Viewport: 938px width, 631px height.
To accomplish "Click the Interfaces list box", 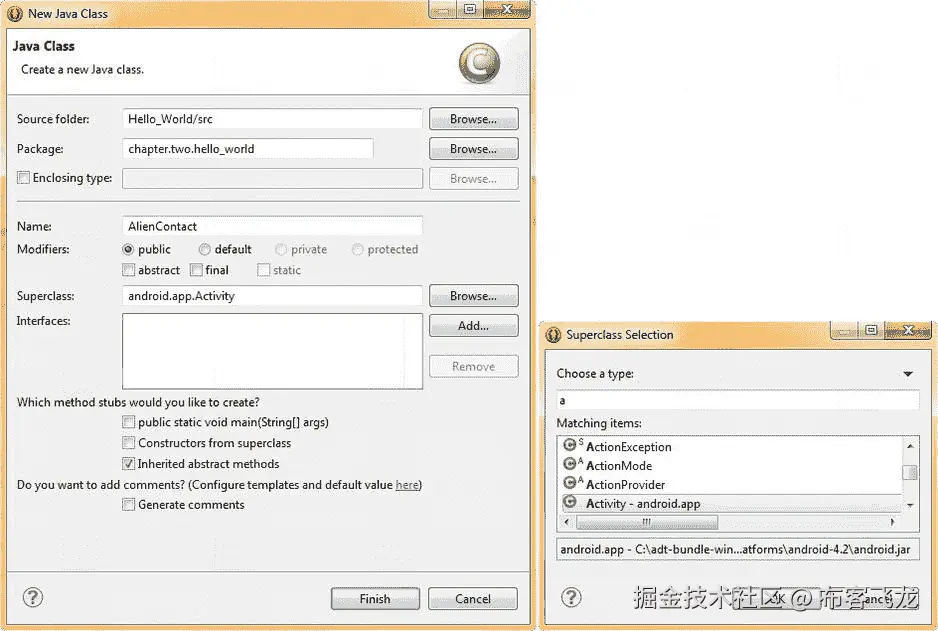I will click(x=272, y=351).
